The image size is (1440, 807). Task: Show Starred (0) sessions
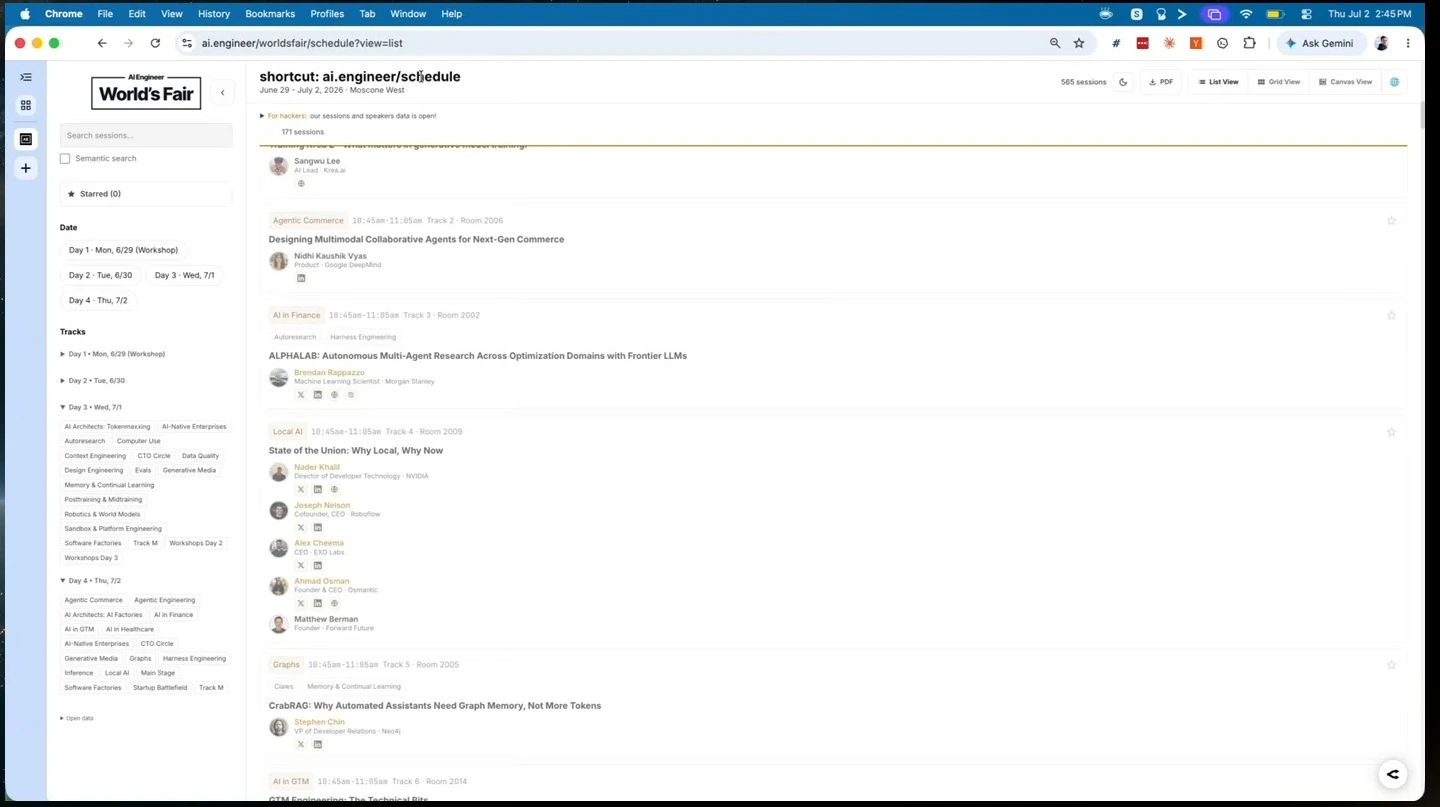coord(146,194)
